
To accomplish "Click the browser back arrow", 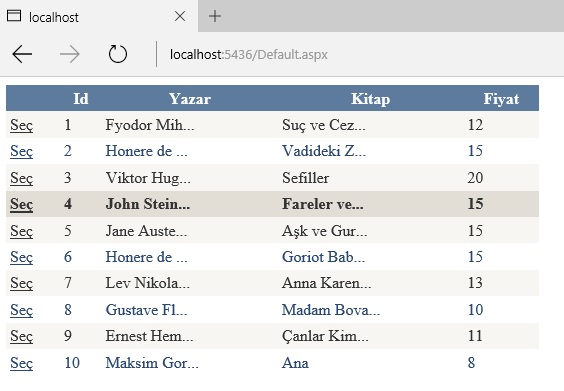I will [x=22, y=54].
